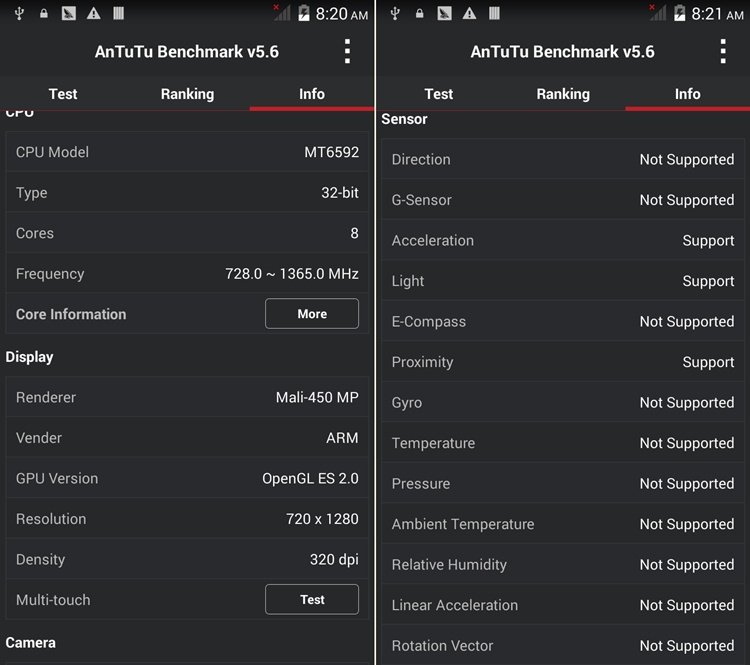
Task: Select the Proximity sensor row
Action: (563, 362)
